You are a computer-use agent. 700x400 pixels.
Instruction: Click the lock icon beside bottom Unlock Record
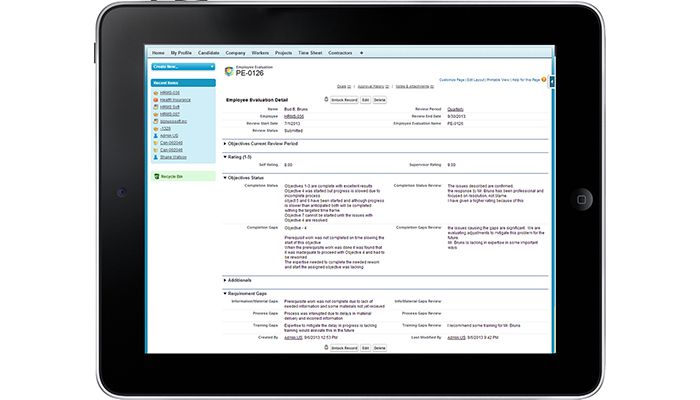pyautogui.click(x=326, y=347)
